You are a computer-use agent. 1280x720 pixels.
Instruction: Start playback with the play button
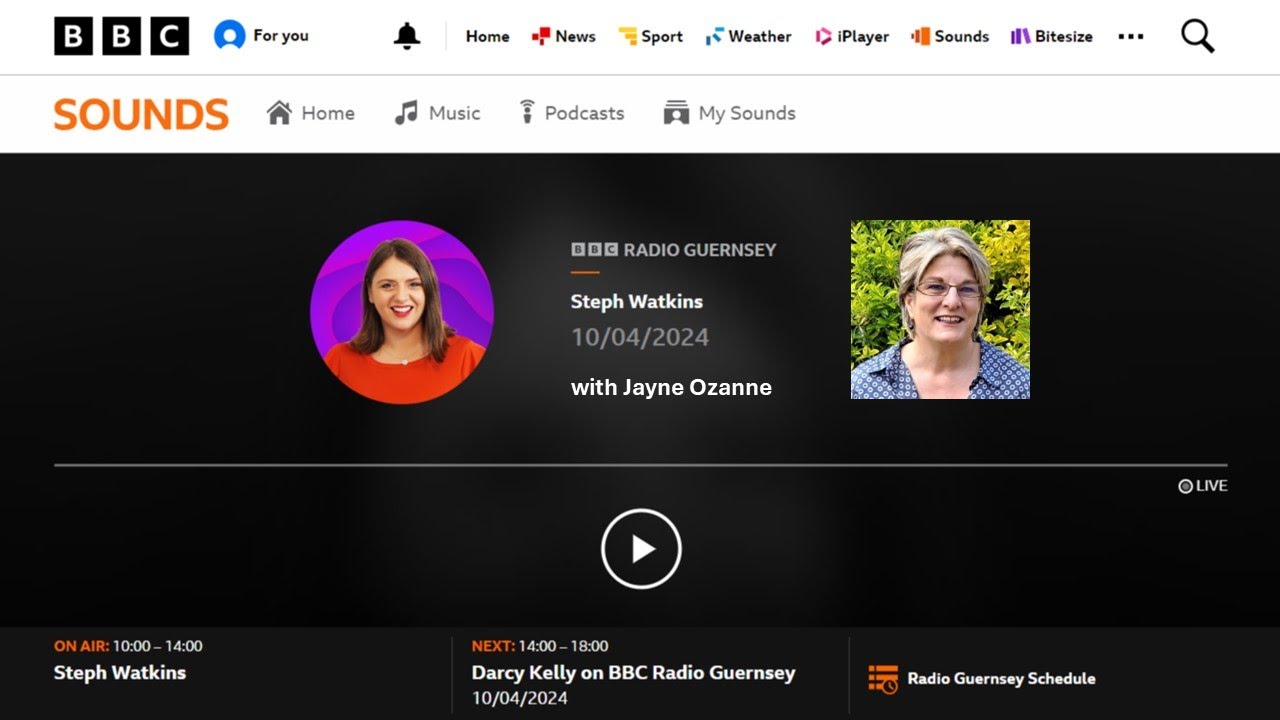641,549
